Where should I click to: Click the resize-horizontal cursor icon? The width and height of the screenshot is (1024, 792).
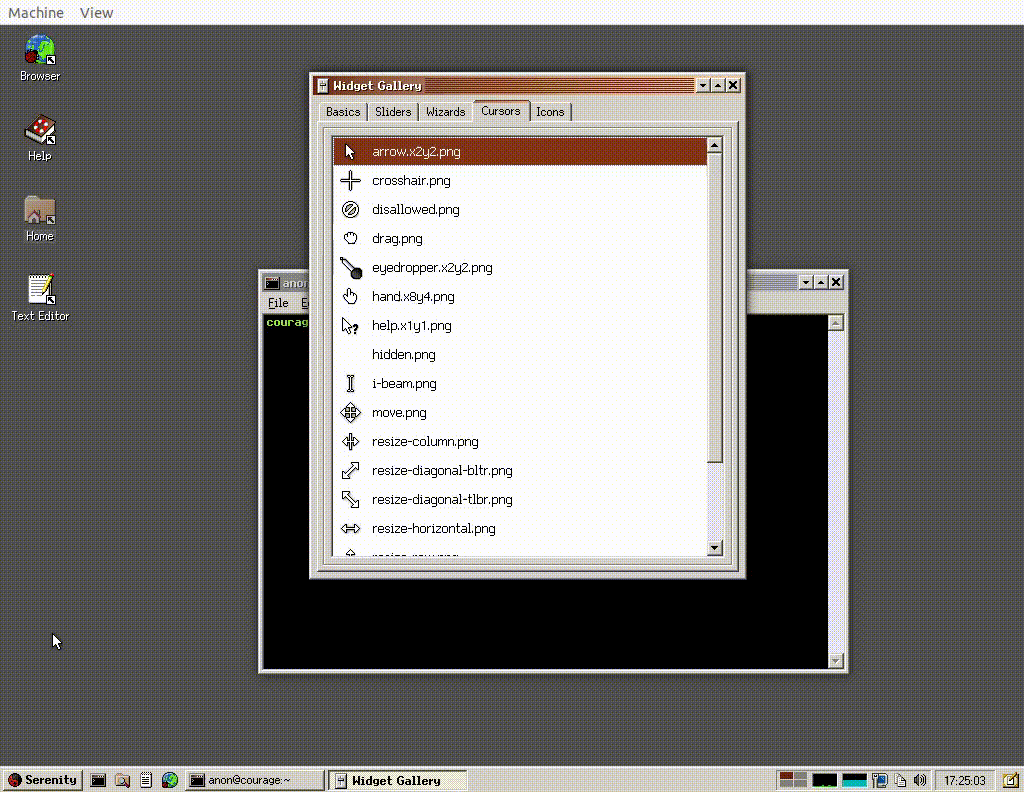pos(349,528)
